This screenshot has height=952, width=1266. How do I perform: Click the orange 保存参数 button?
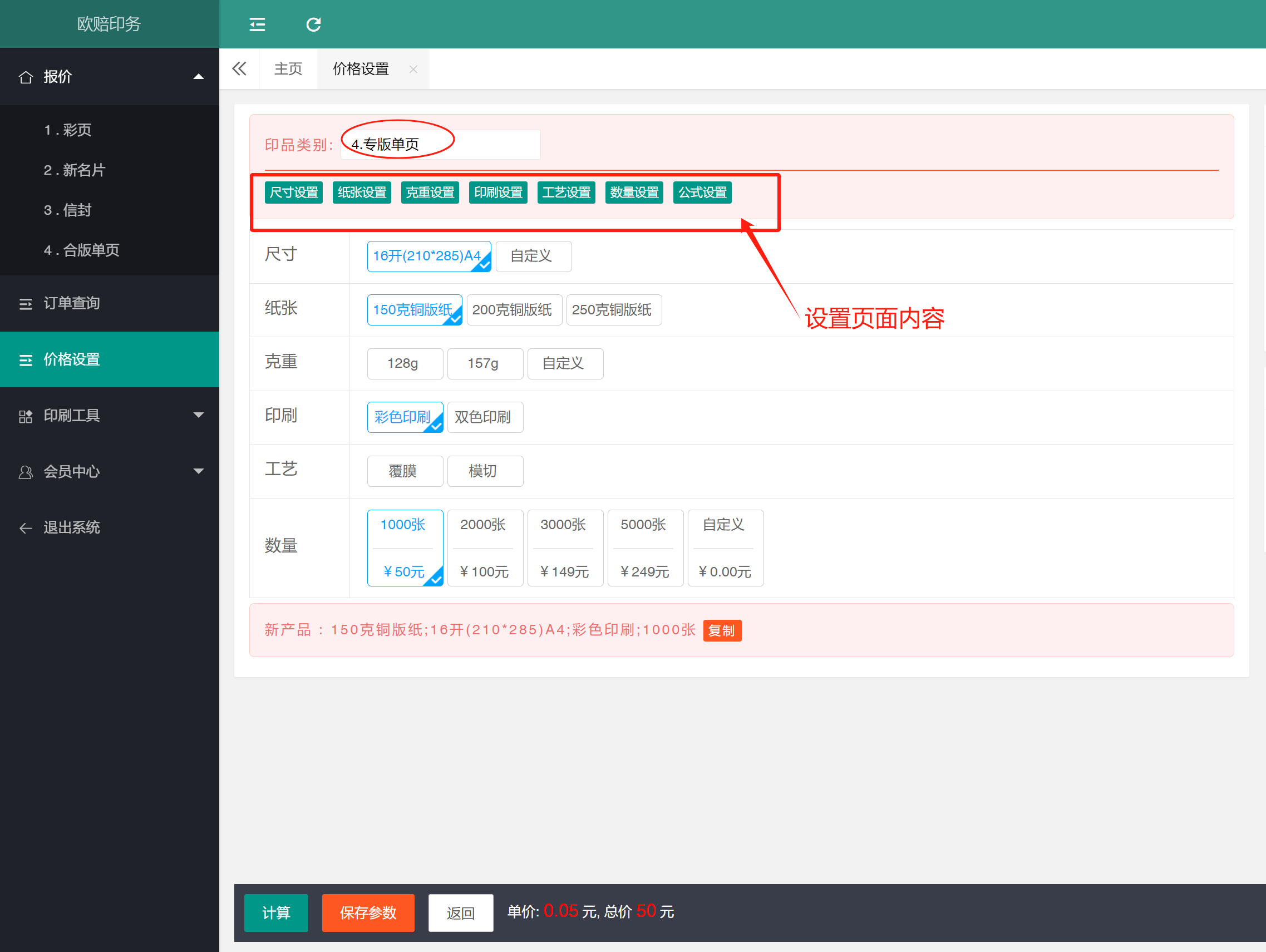pyautogui.click(x=367, y=912)
